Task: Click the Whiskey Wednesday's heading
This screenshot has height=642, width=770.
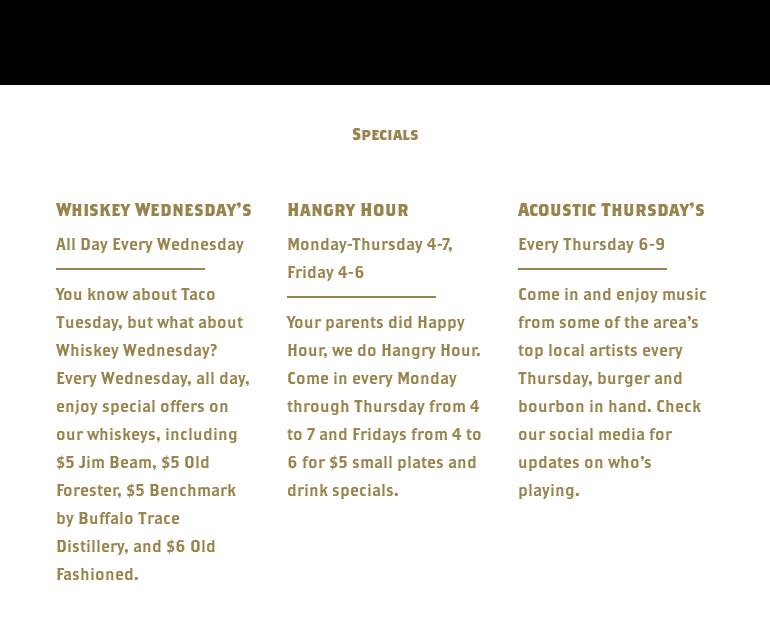Action: click(154, 209)
